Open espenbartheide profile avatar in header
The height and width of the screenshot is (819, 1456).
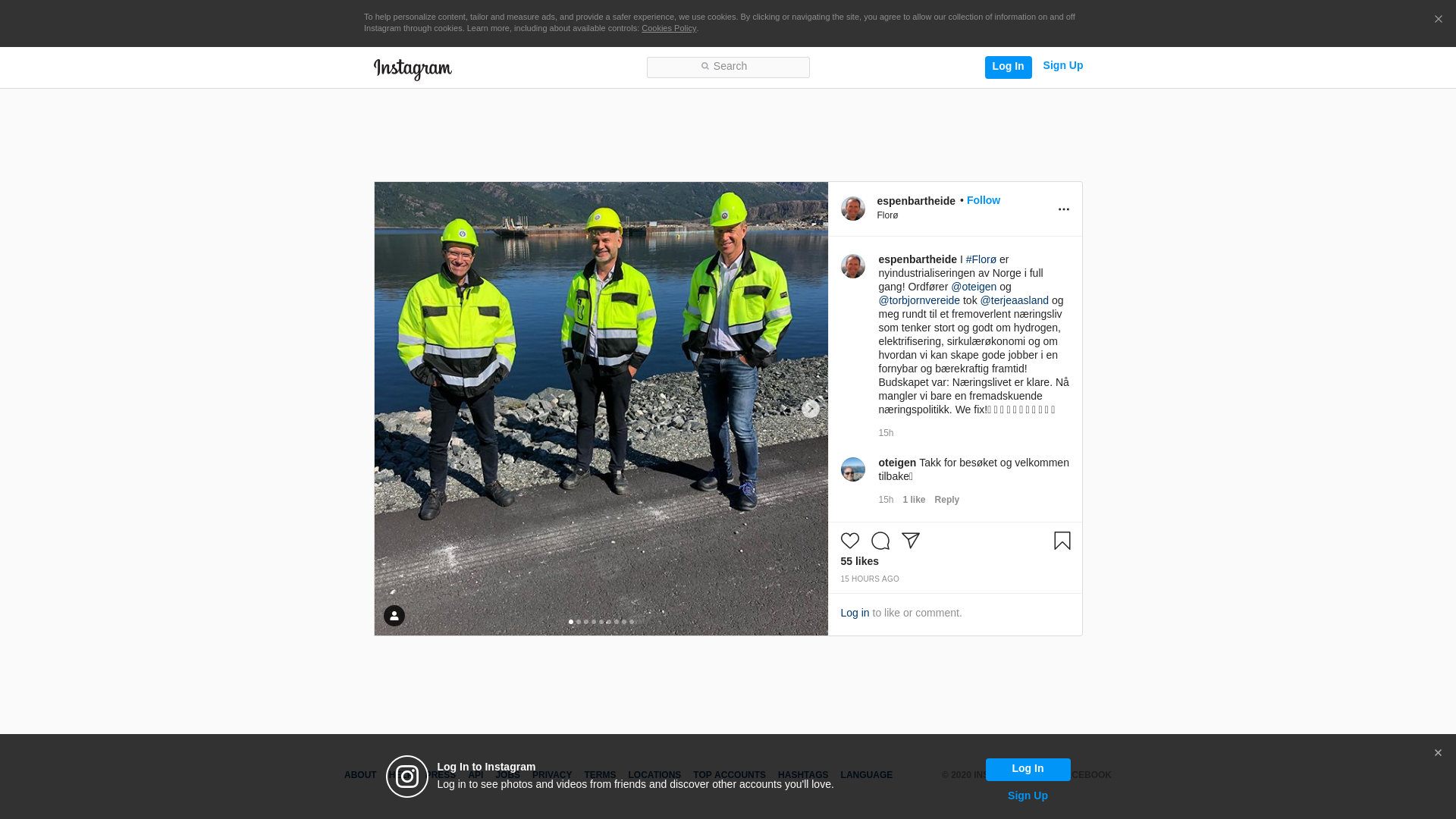click(x=852, y=209)
